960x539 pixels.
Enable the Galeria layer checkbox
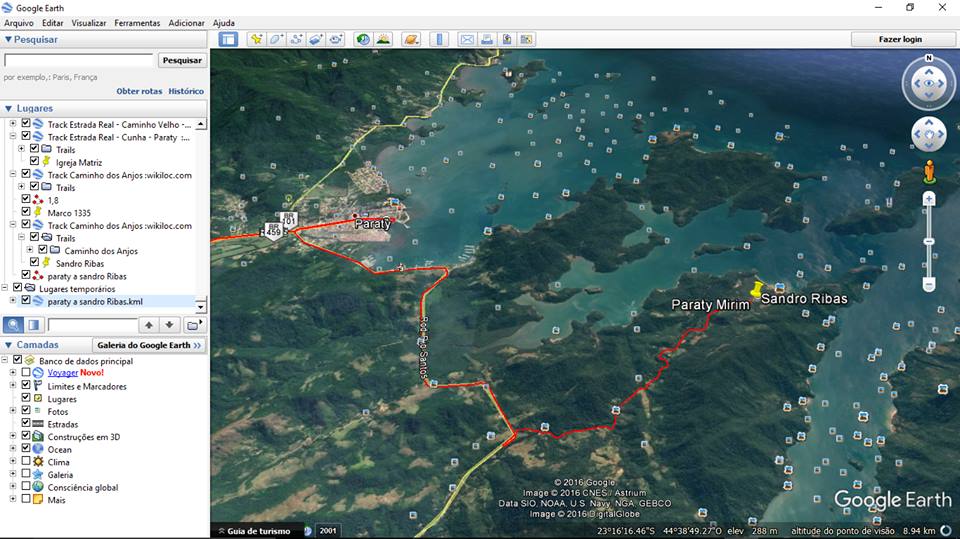[x=26, y=473]
